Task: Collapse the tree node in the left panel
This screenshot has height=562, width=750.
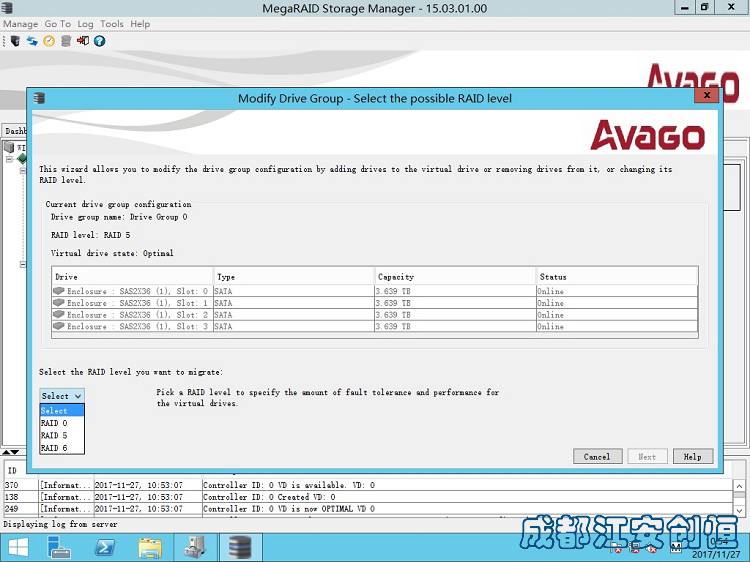Action: 9,159
